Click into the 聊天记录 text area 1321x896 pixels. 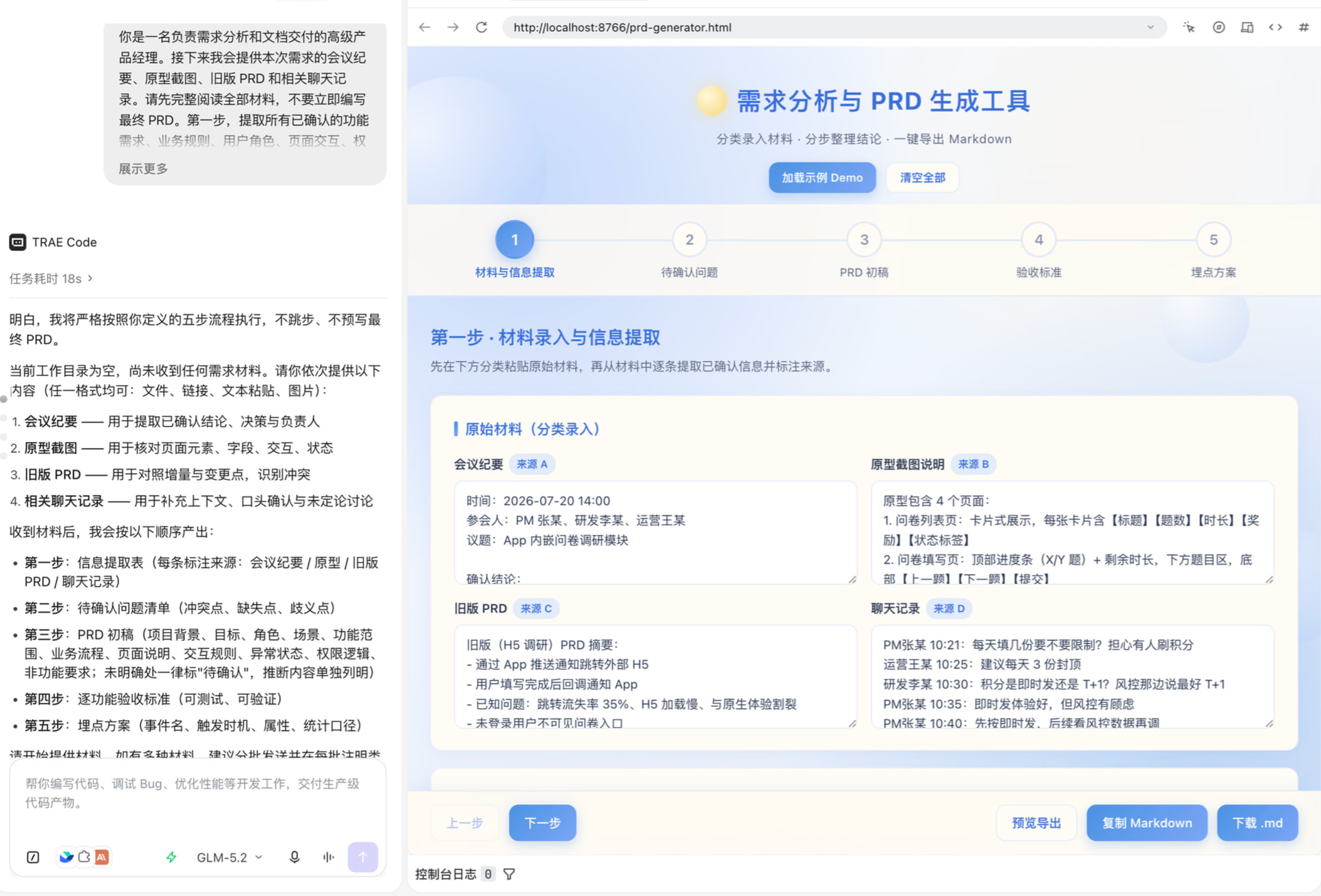click(1073, 677)
